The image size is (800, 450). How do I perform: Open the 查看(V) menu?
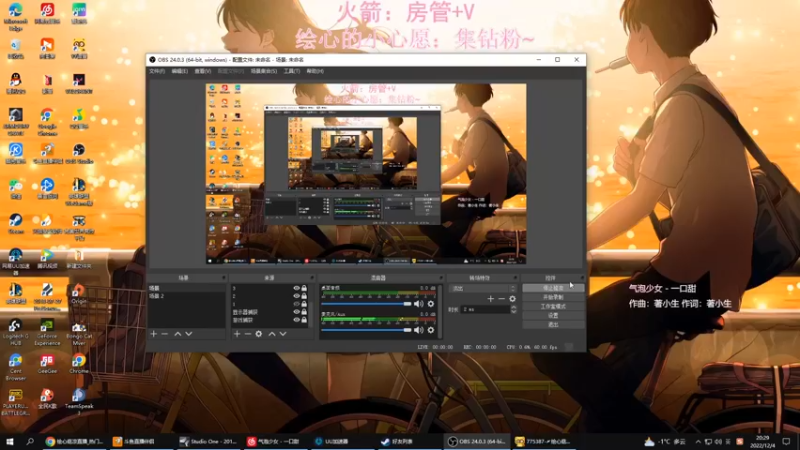tap(203, 71)
